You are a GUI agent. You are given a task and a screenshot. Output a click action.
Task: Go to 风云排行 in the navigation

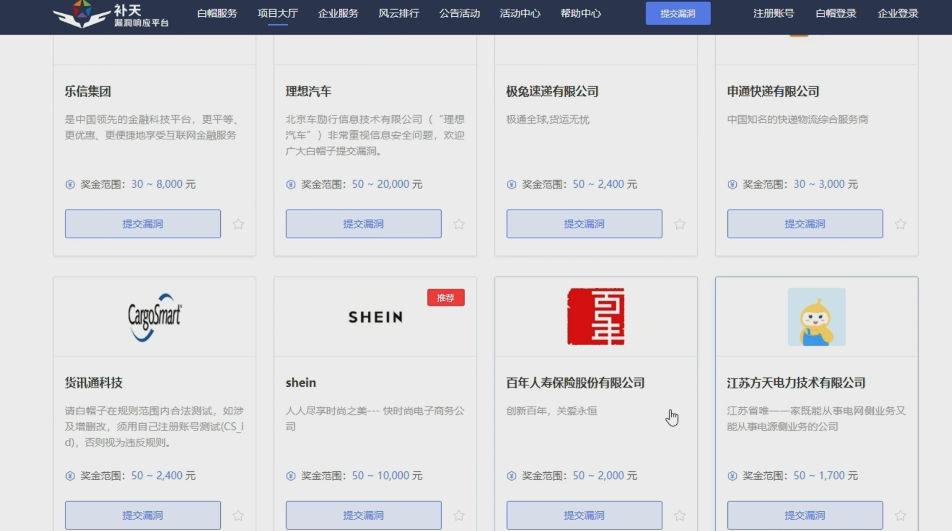tap(399, 13)
